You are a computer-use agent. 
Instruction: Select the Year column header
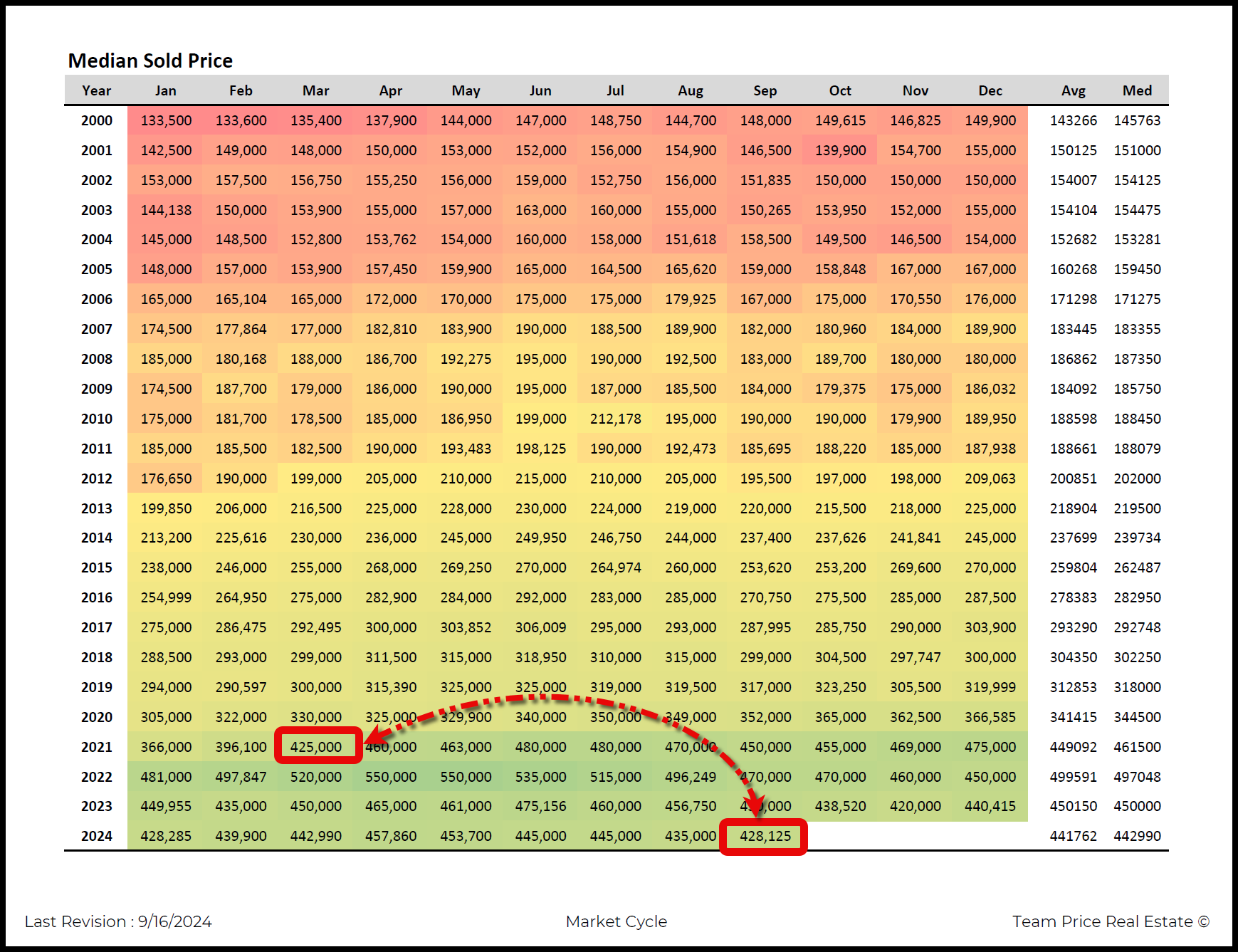(x=96, y=90)
